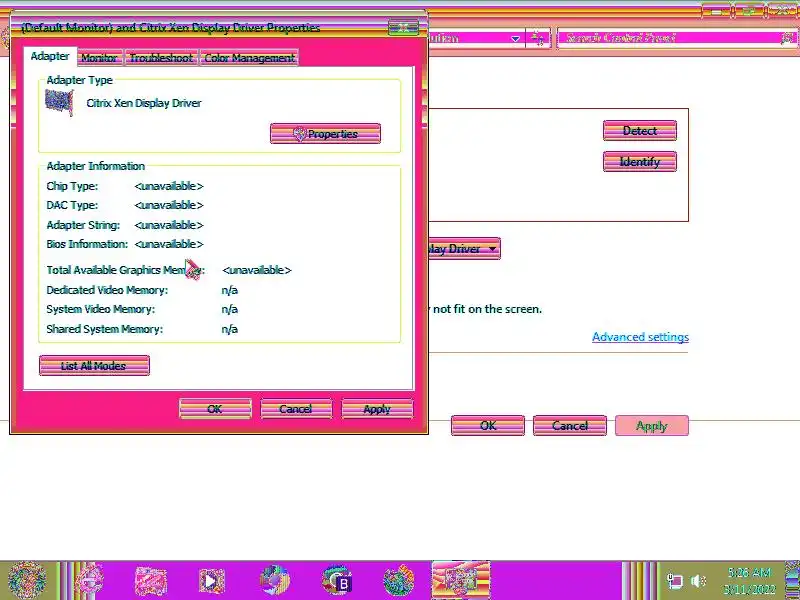This screenshot has width=800, height=600.
Task: Click the adapter Properties button
Action: pos(326,134)
